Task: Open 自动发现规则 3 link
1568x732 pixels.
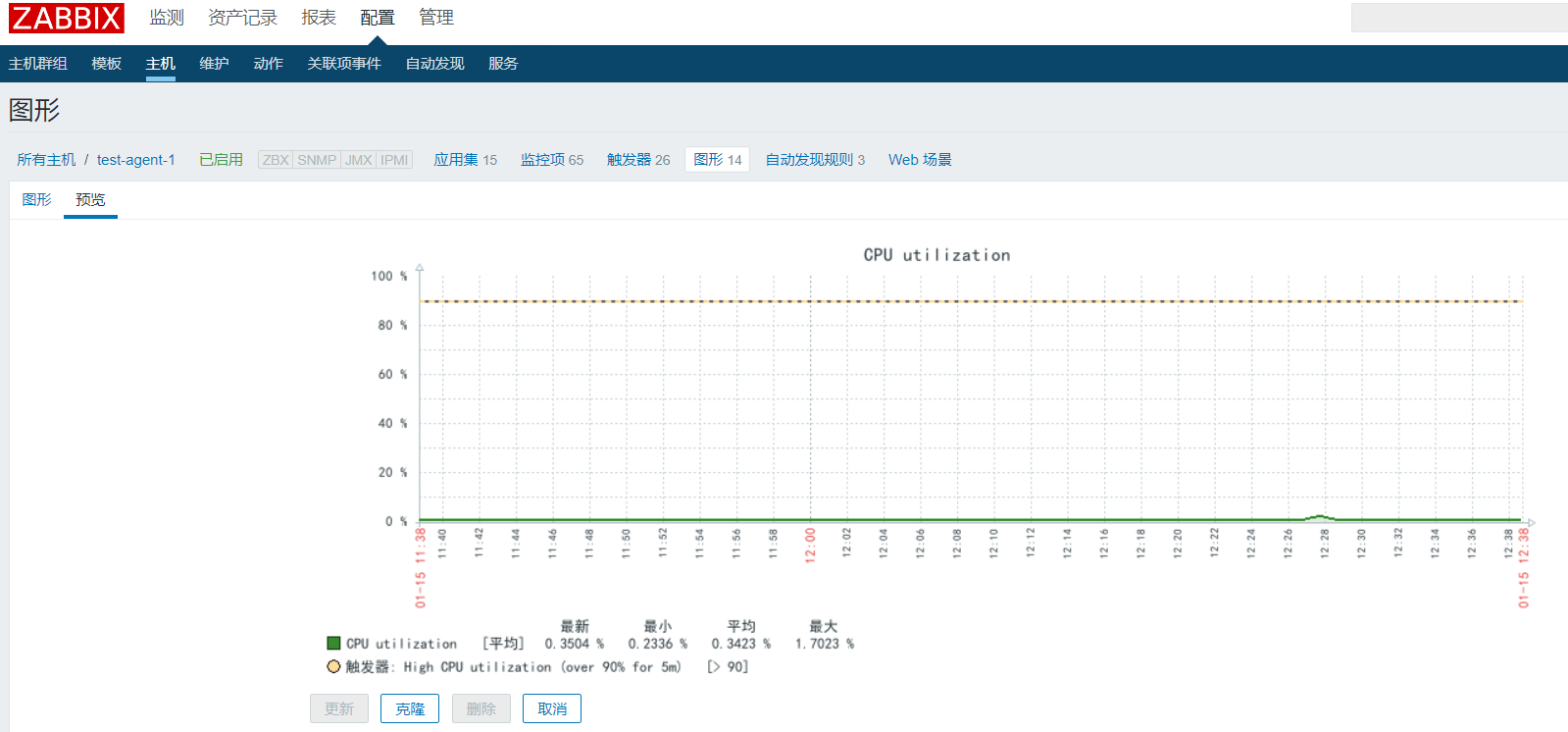Action: [815, 160]
